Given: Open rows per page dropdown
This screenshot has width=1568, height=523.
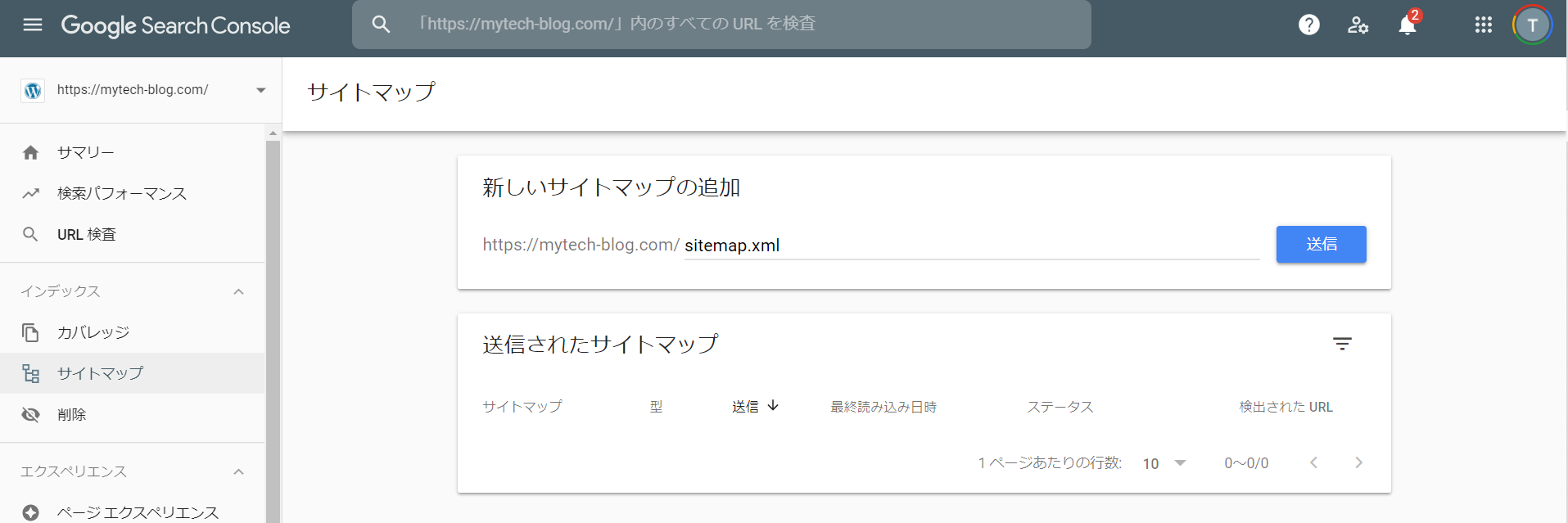Looking at the screenshot, I should click(1164, 463).
